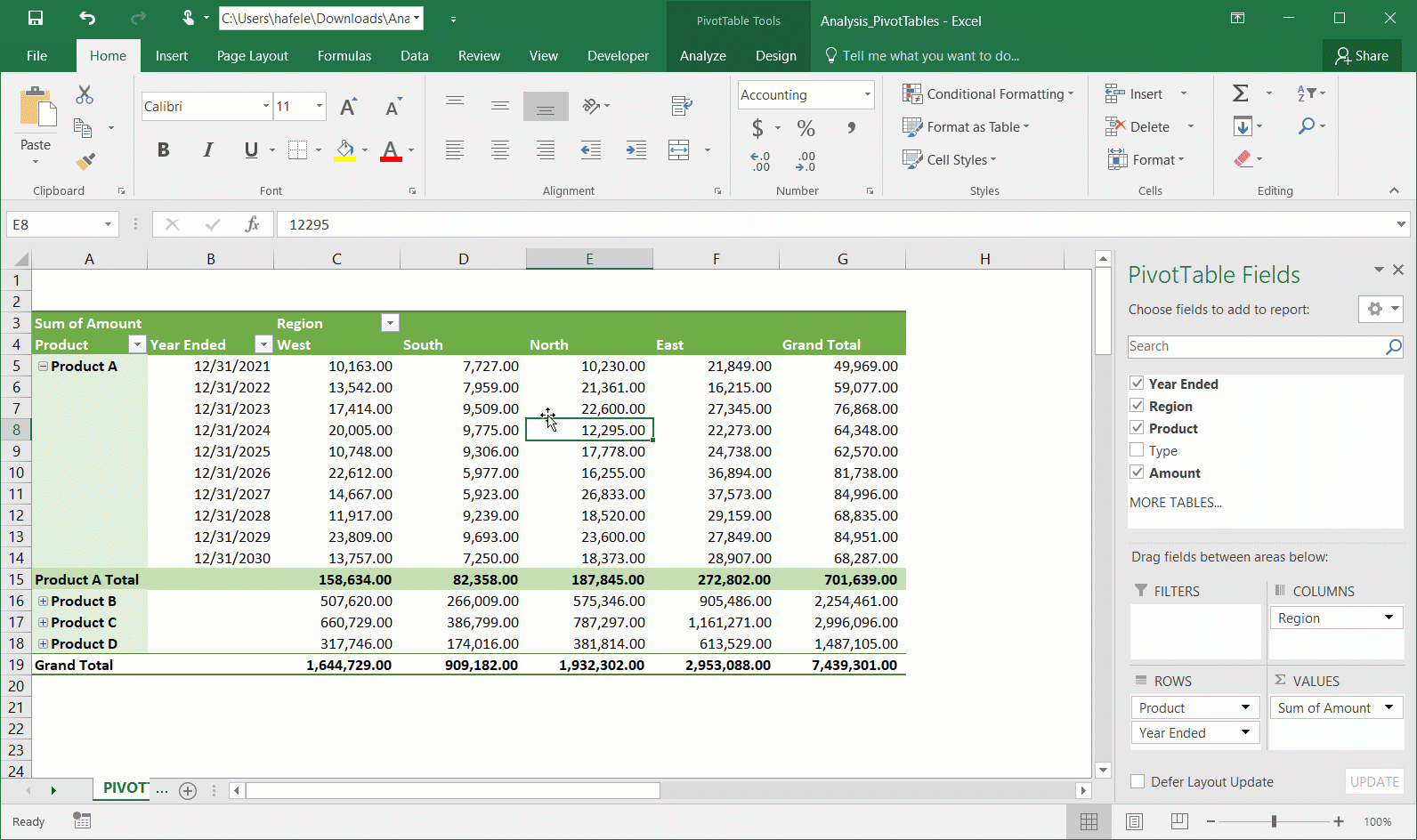This screenshot has width=1417, height=840.
Task: Apply comma style number format
Action: tap(852, 128)
